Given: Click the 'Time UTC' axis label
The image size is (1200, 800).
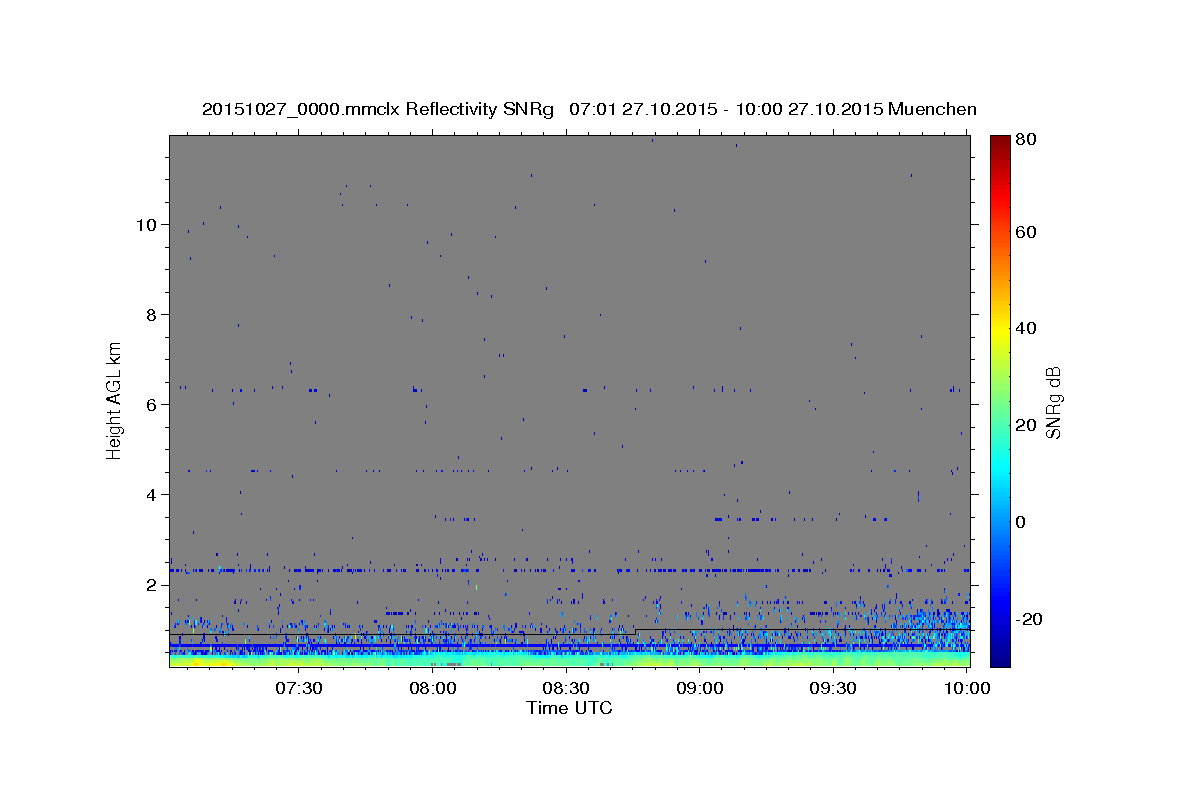Looking at the screenshot, I should click(569, 708).
